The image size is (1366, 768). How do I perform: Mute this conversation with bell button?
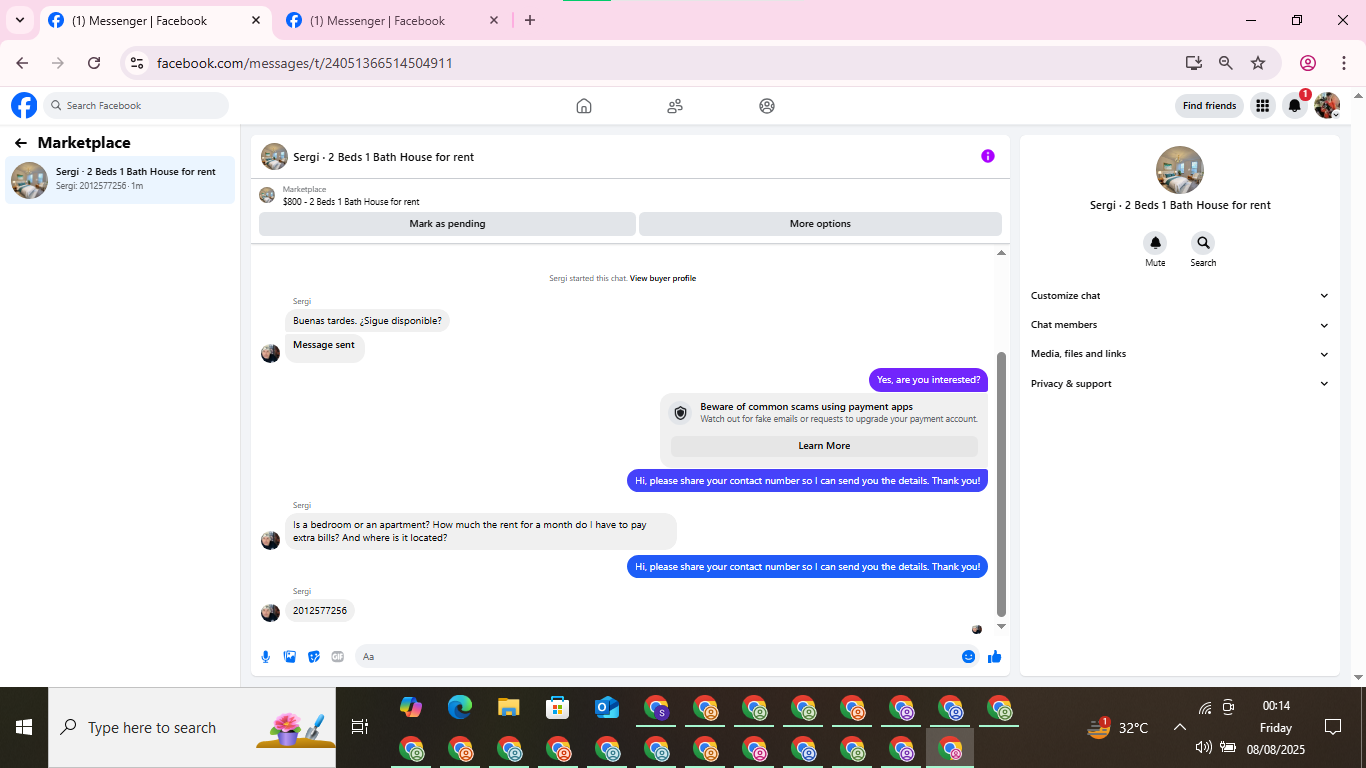(x=1155, y=243)
